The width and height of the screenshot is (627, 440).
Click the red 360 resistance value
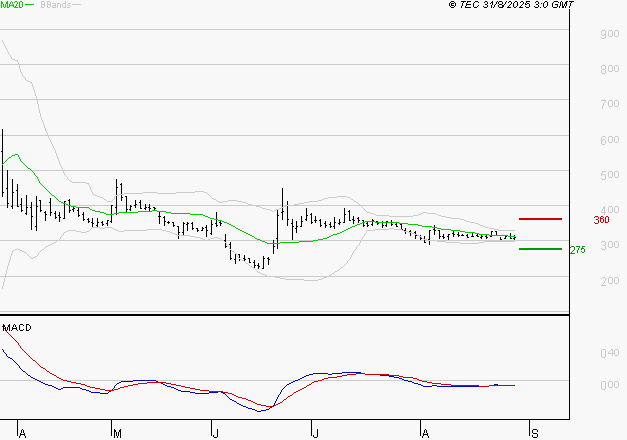pos(601,220)
